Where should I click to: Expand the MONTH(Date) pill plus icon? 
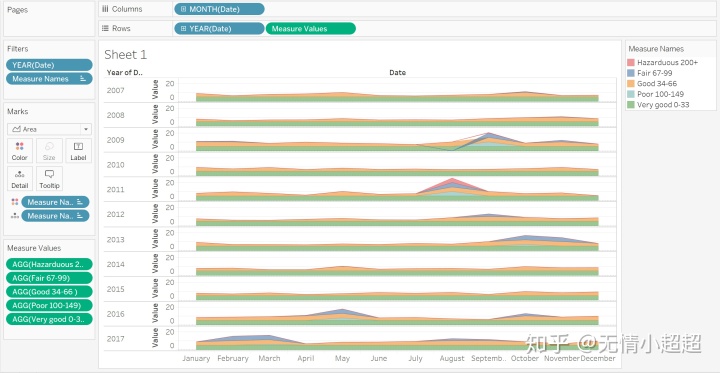183,9
